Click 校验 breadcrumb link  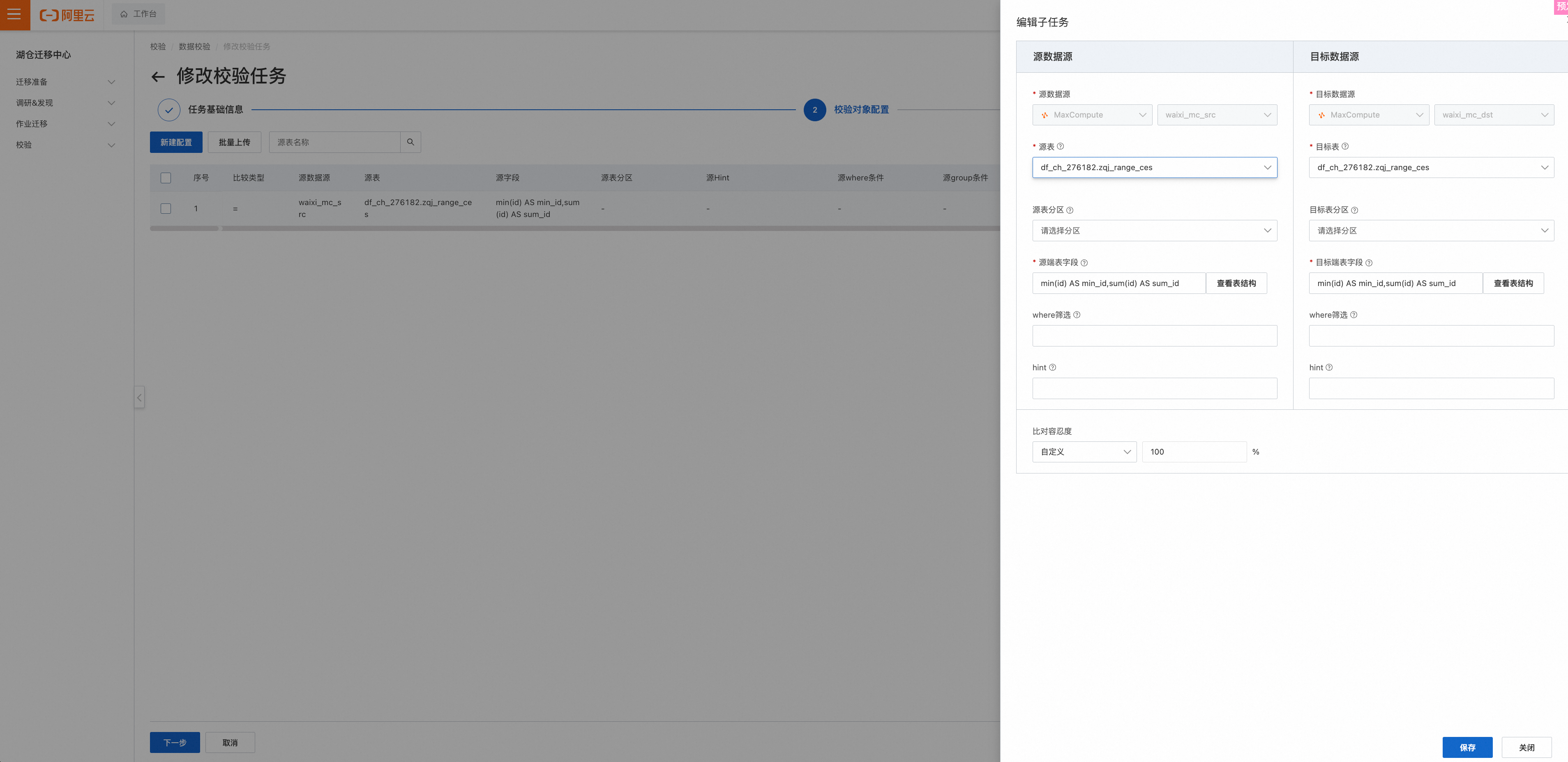tap(158, 47)
